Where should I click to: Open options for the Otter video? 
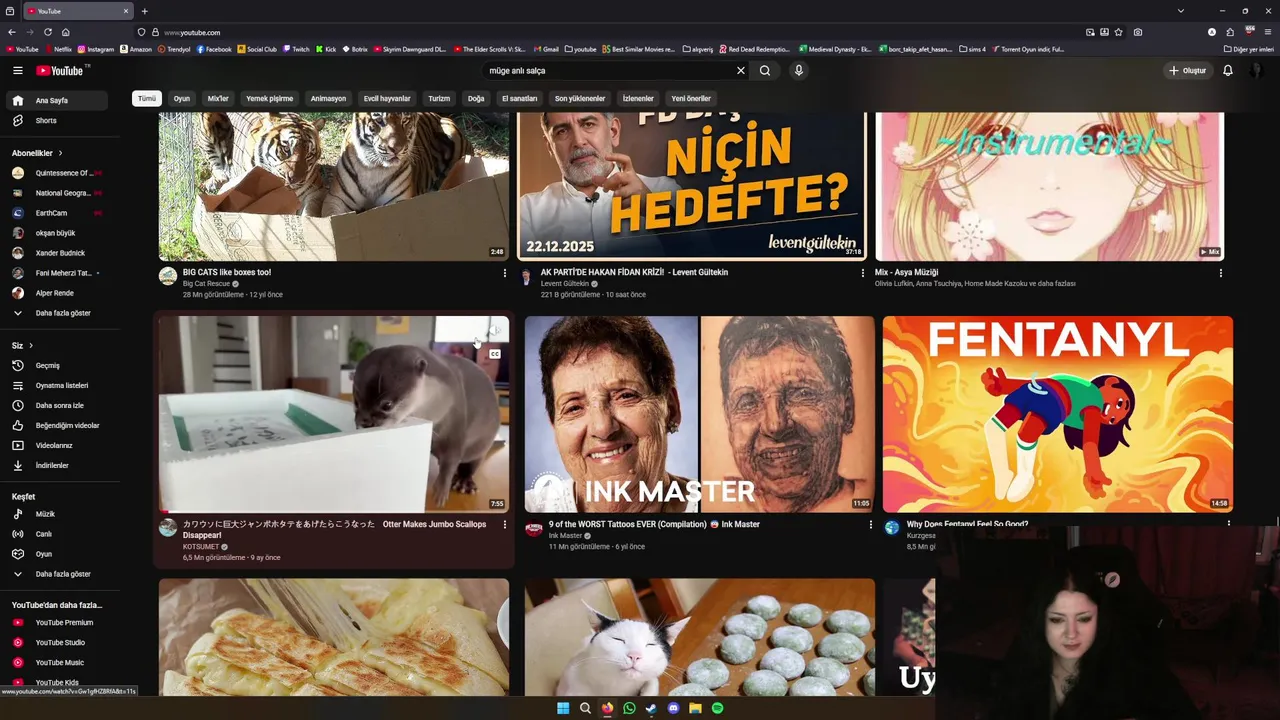click(x=504, y=525)
